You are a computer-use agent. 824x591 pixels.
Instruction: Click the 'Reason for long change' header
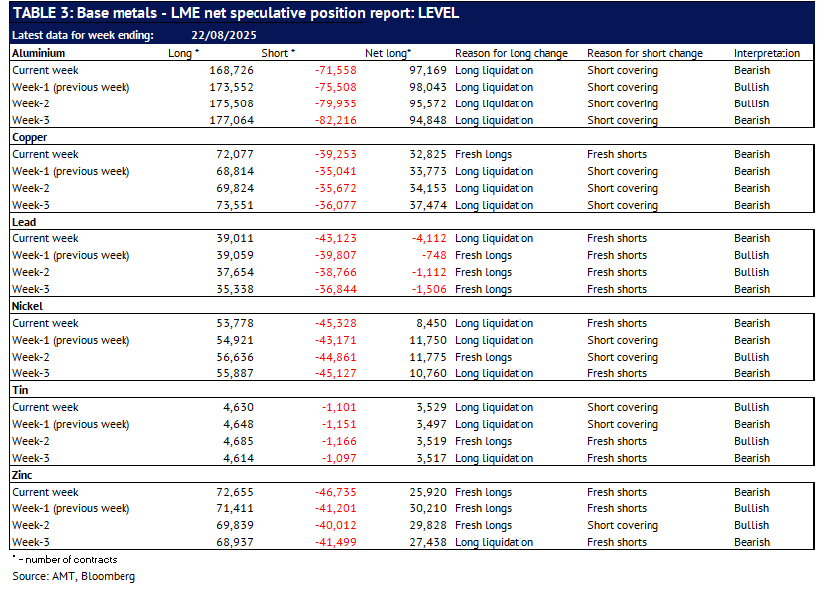[x=511, y=53]
